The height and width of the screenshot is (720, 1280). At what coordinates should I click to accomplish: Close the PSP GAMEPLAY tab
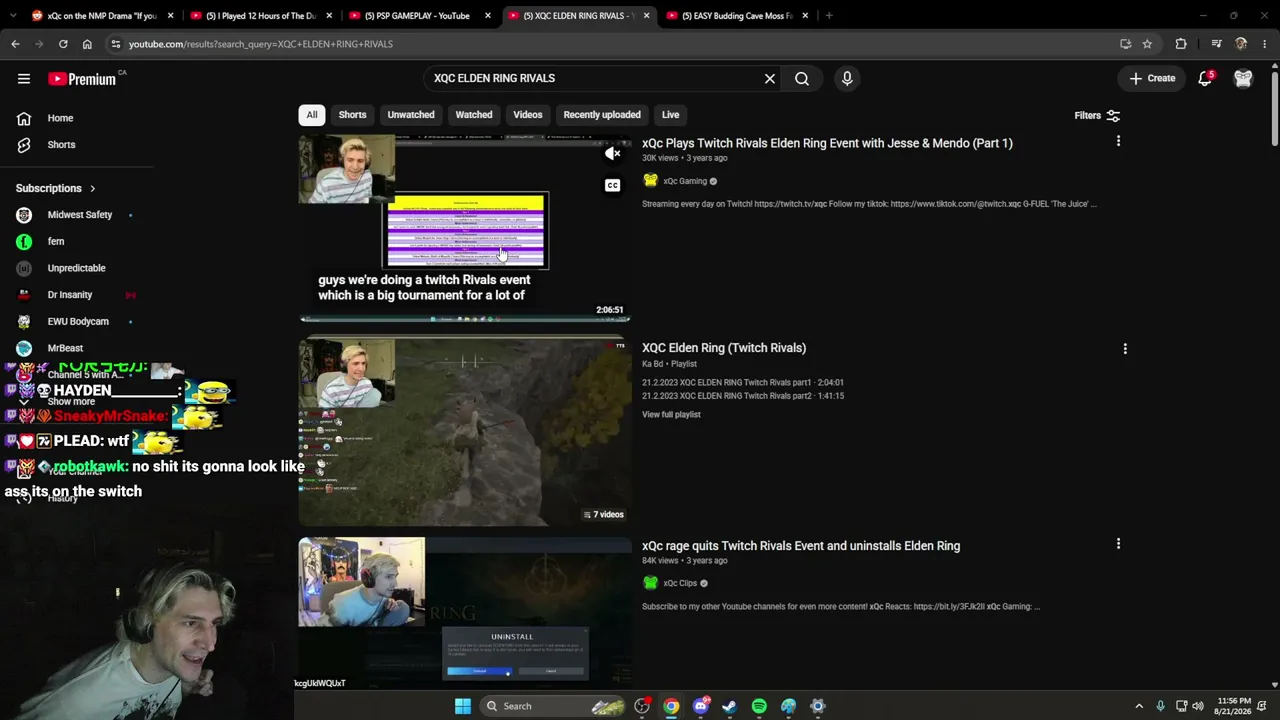[x=487, y=16]
